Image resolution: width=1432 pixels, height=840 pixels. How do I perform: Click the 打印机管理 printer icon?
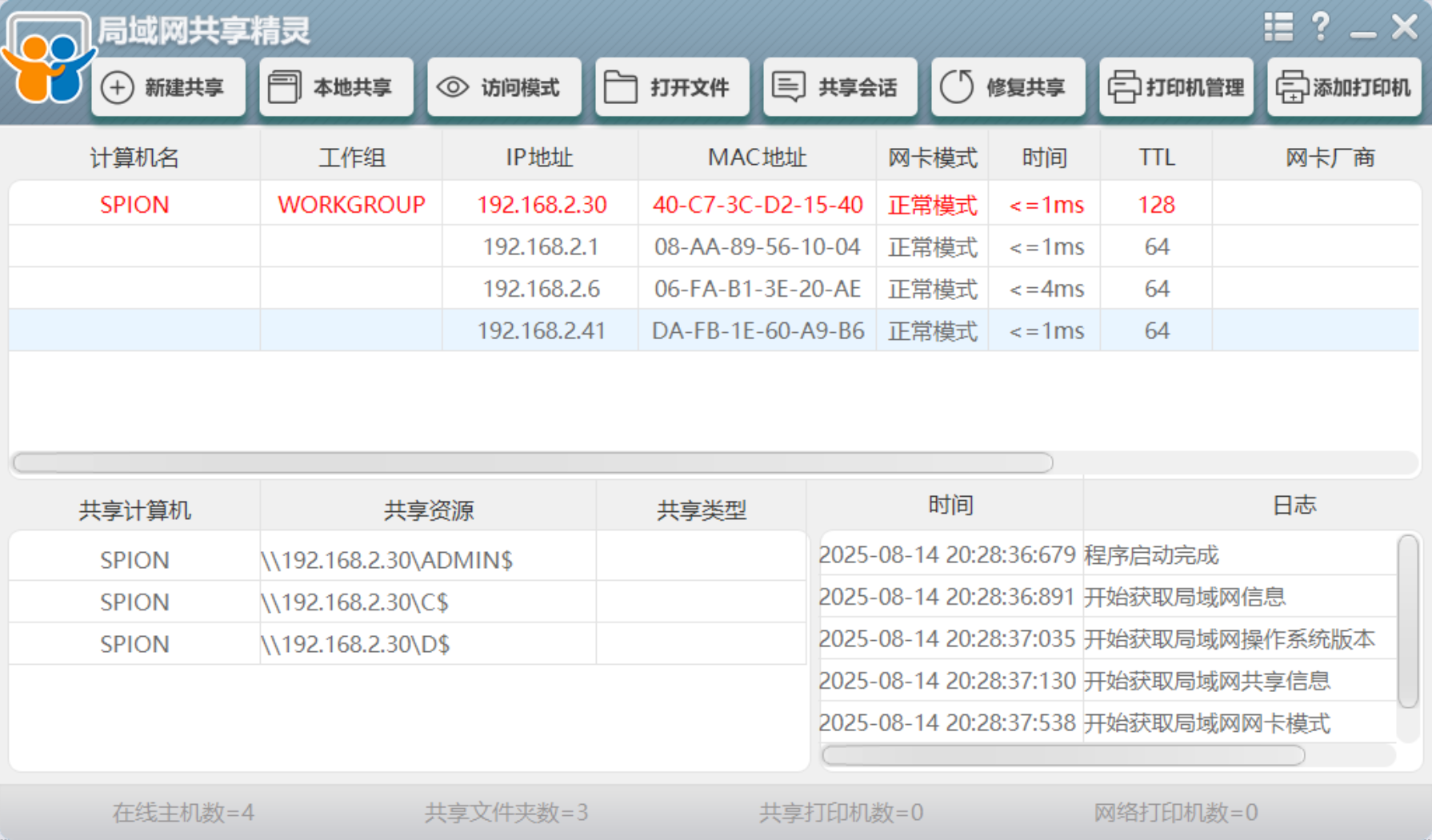(x=1124, y=87)
